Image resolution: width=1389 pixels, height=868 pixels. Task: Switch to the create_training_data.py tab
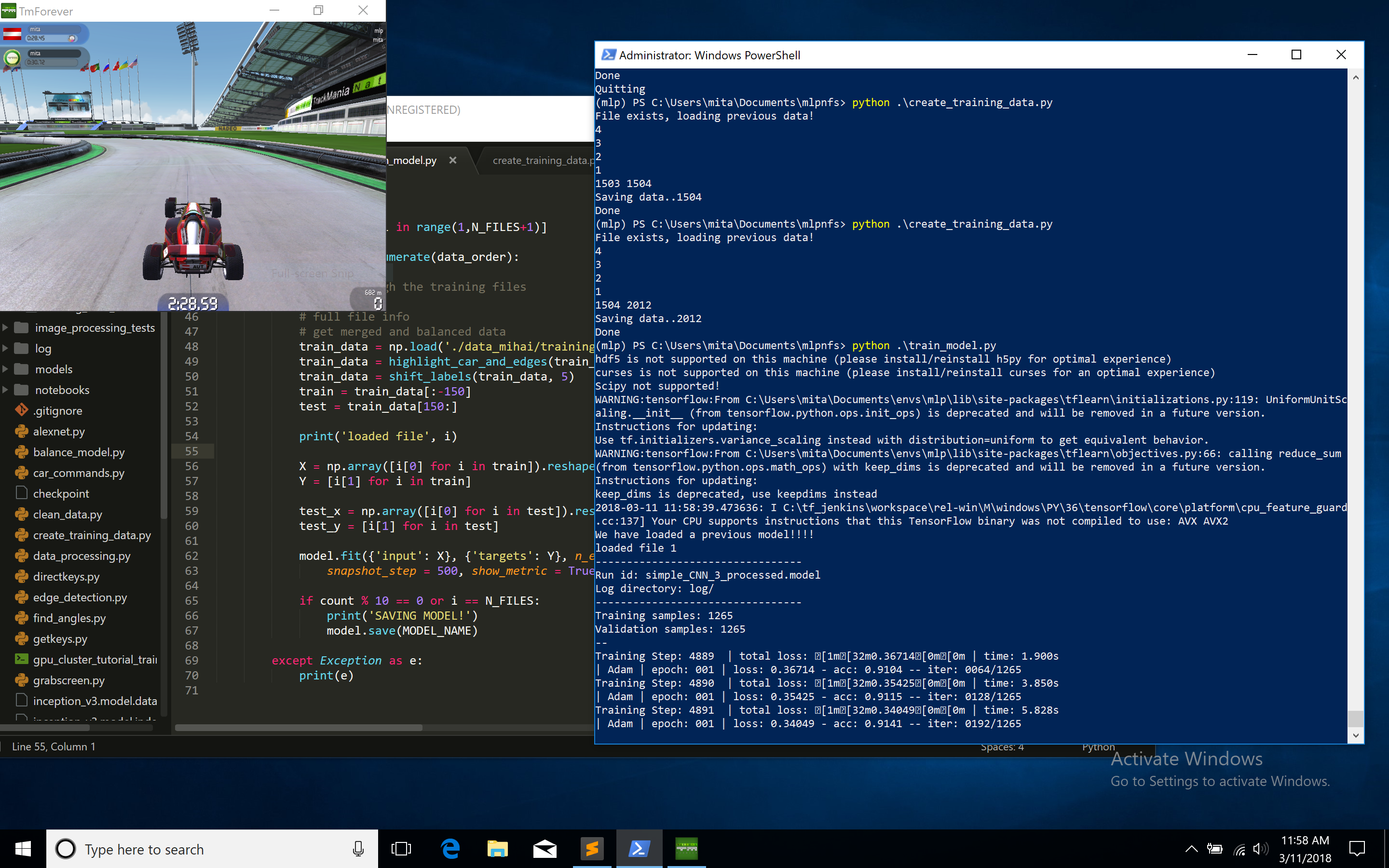click(x=542, y=161)
